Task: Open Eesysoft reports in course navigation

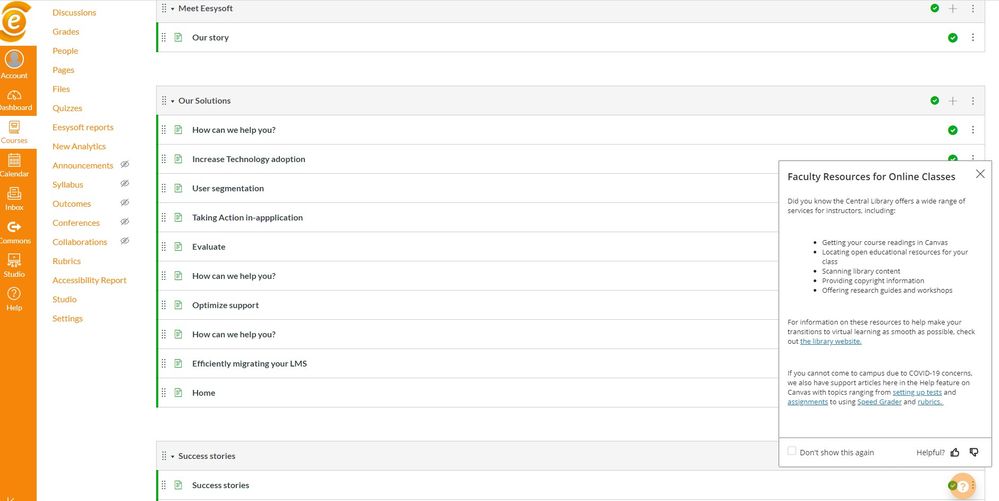Action: (x=83, y=127)
